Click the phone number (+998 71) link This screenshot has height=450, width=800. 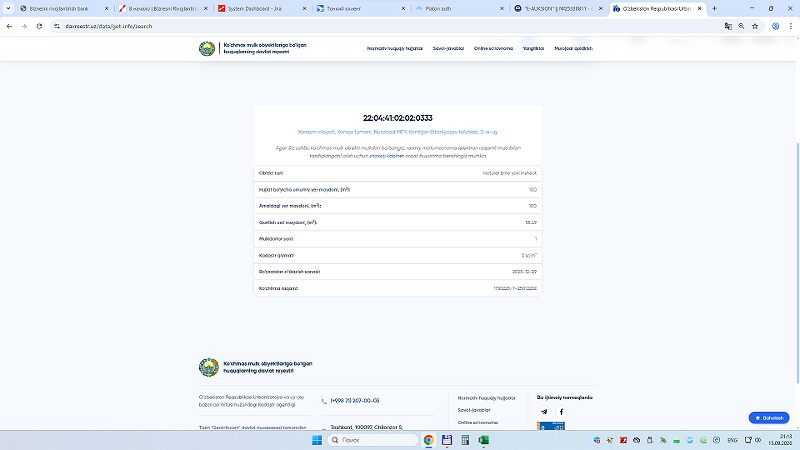point(355,401)
